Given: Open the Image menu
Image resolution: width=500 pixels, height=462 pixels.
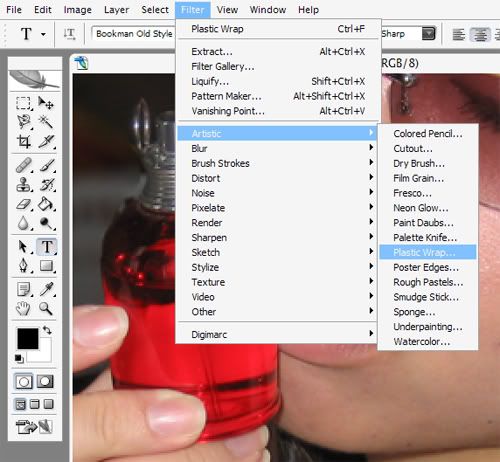Looking at the screenshot, I should pyautogui.click(x=77, y=10).
